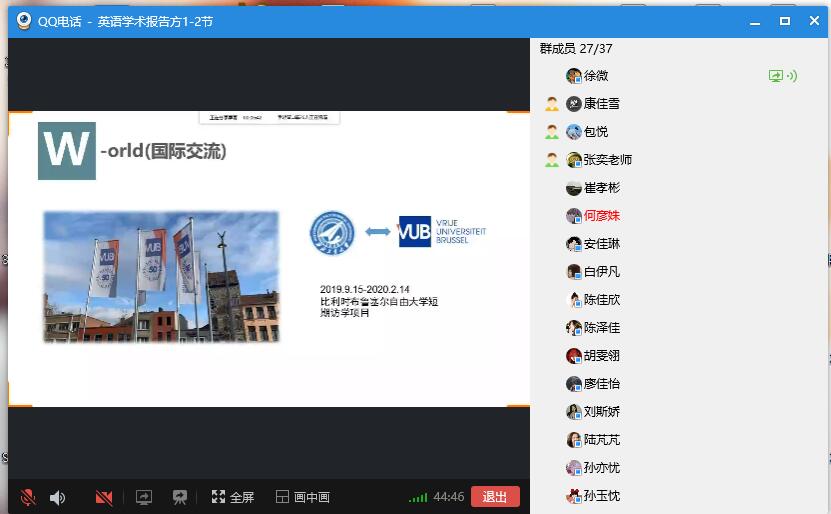This screenshot has width=831, height=514.
Task: Check the green signal strength indicator
Action: pyautogui.click(x=418, y=497)
